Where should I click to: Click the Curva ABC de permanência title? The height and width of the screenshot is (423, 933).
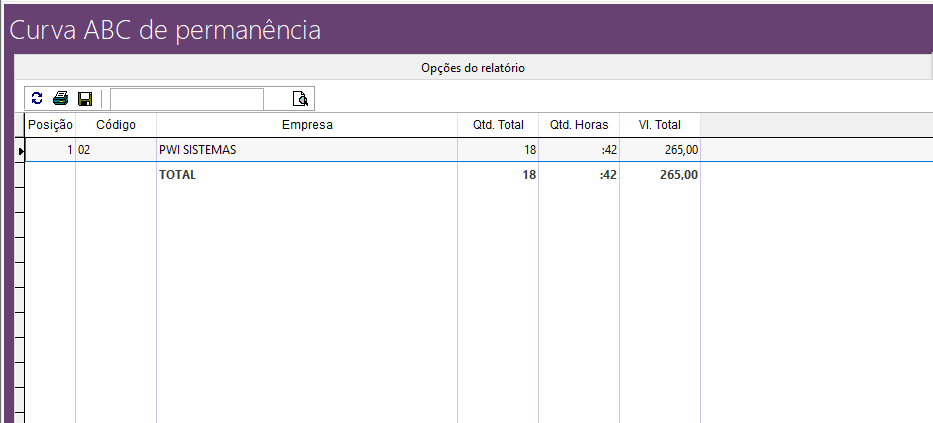(165, 30)
